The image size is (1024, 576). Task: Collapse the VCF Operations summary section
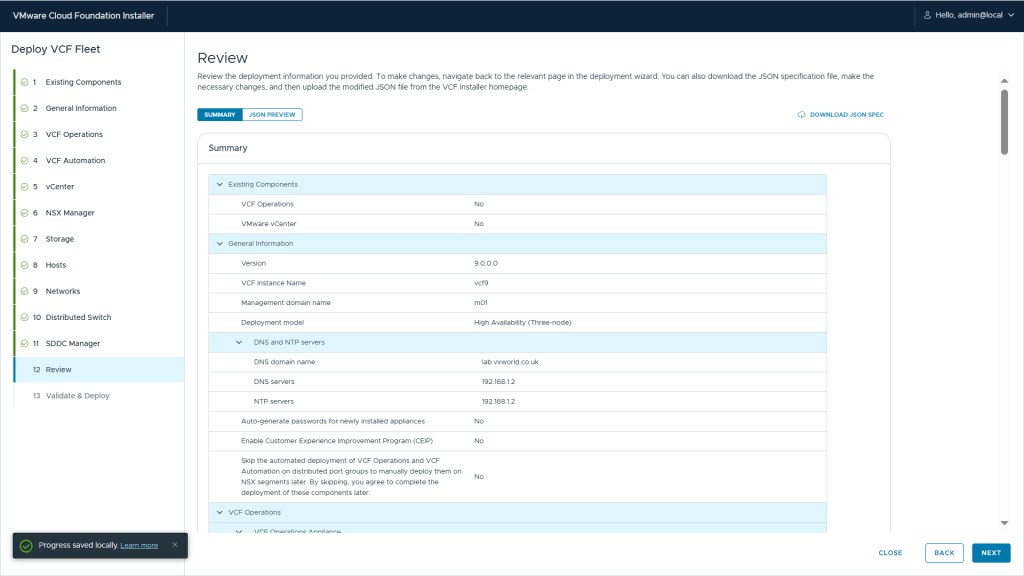click(x=219, y=512)
